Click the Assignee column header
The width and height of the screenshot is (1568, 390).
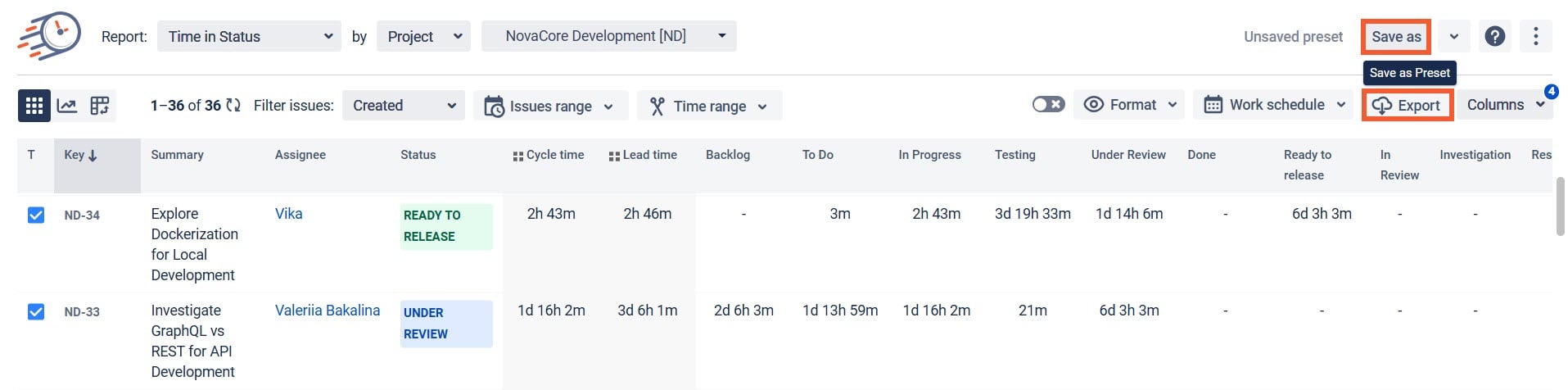(x=300, y=155)
